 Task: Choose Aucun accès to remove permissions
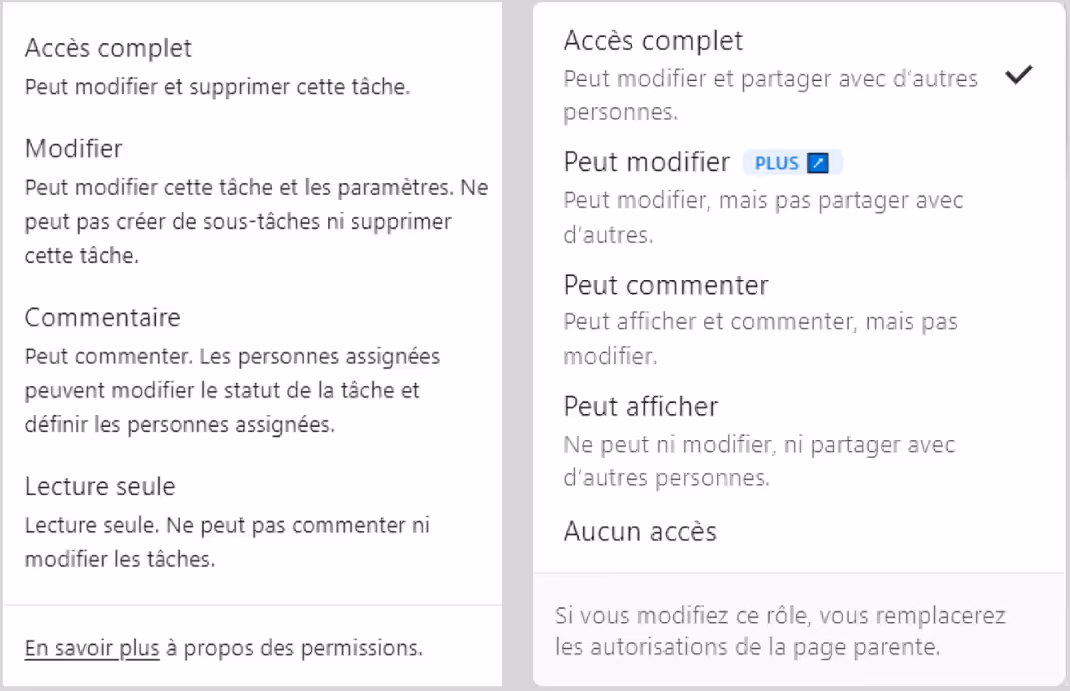tap(640, 532)
